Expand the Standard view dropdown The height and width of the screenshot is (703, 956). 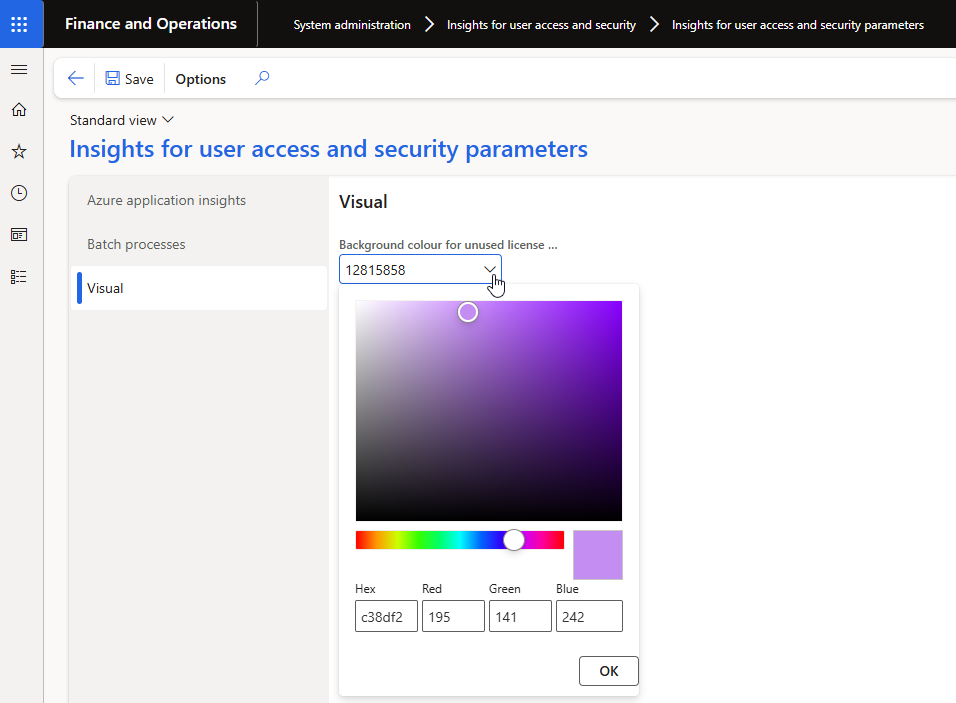(x=122, y=120)
